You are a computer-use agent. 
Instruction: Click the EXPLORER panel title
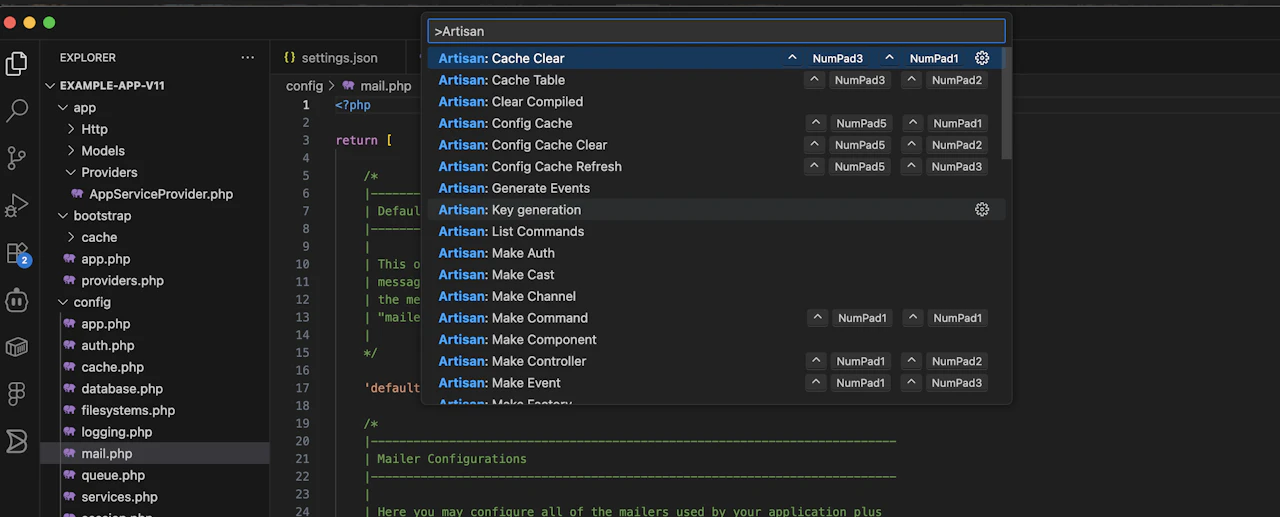[x=88, y=58]
